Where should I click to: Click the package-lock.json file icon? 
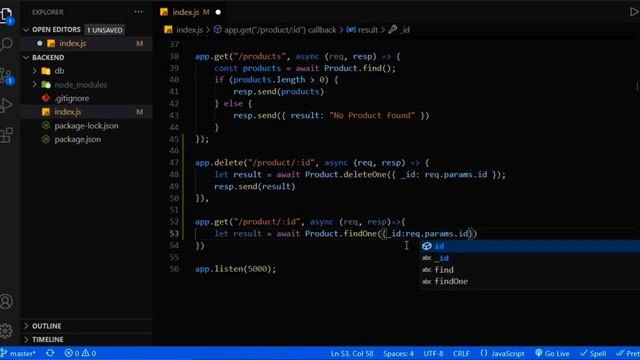point(46,126)
